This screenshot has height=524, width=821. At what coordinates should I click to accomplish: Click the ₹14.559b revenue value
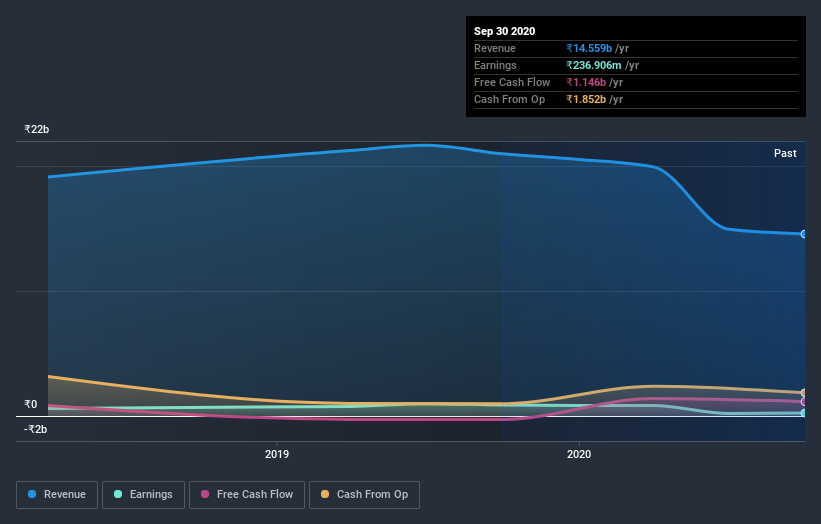coord(589,48)
